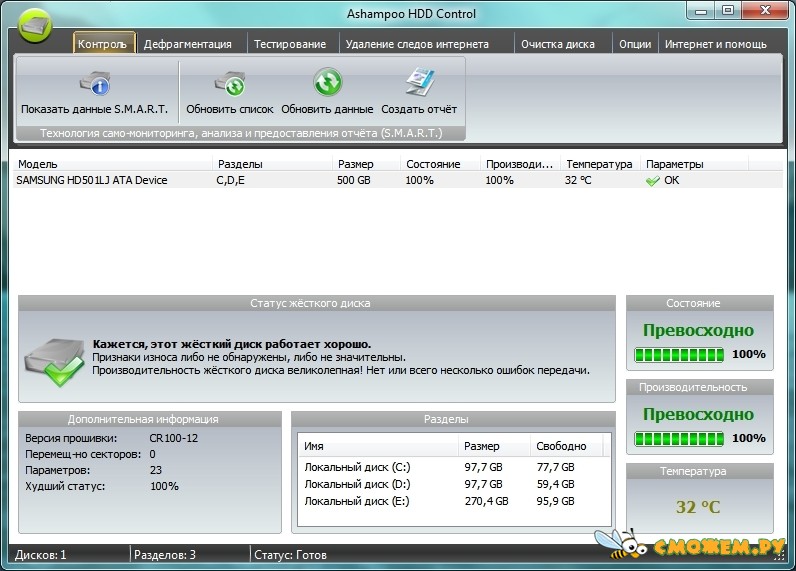Screen dimensions: 796x571
Task: Click the Температура column header
Action: tap(600, 164)
